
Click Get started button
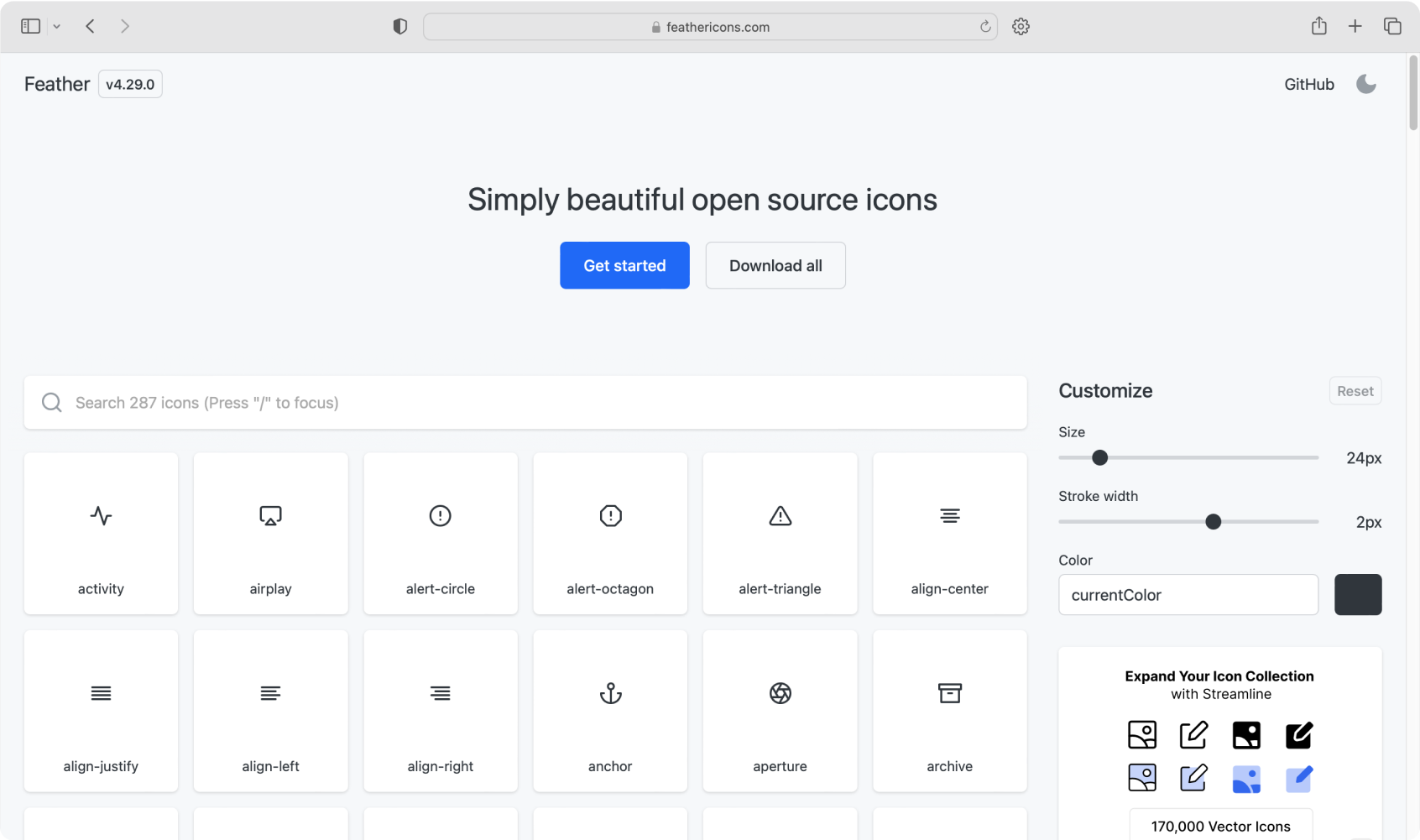click(x=624, y=265)
